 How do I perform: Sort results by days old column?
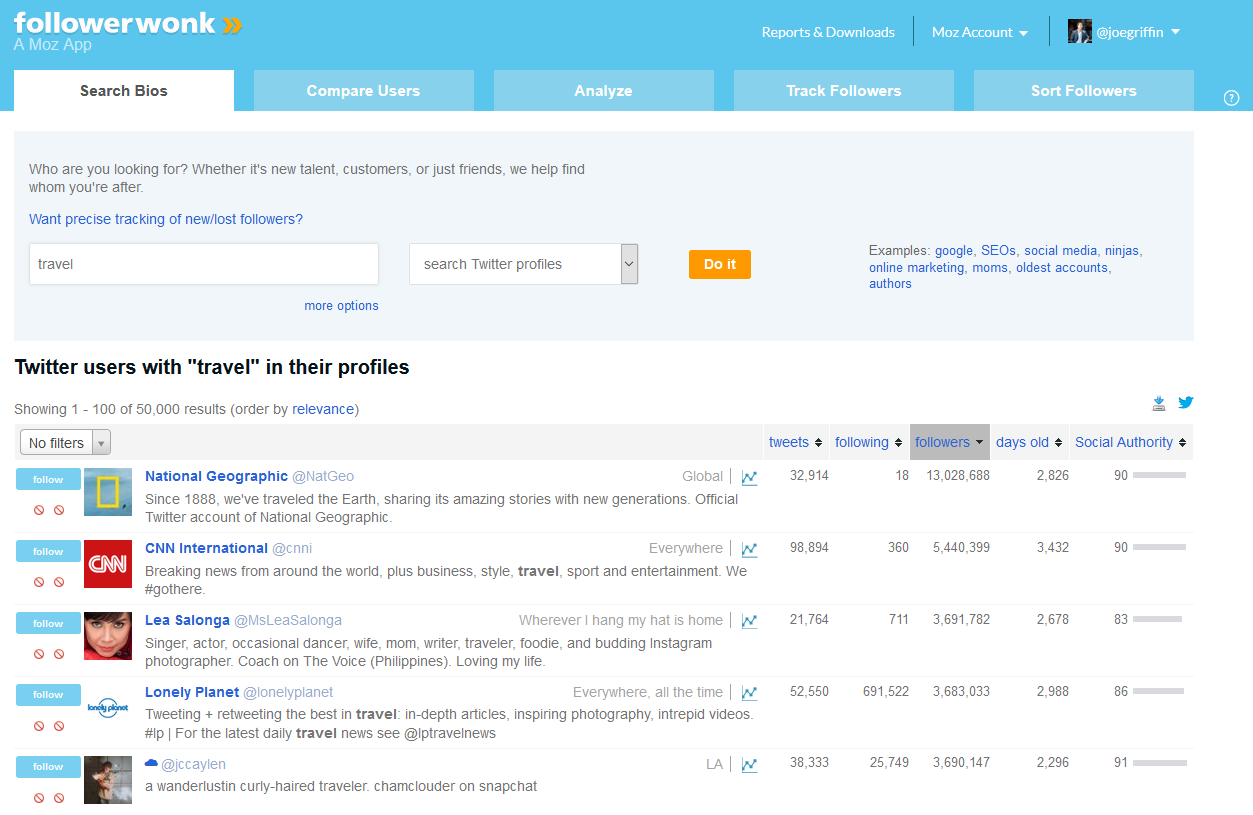pyautogui.click(x=1029, y=442)
